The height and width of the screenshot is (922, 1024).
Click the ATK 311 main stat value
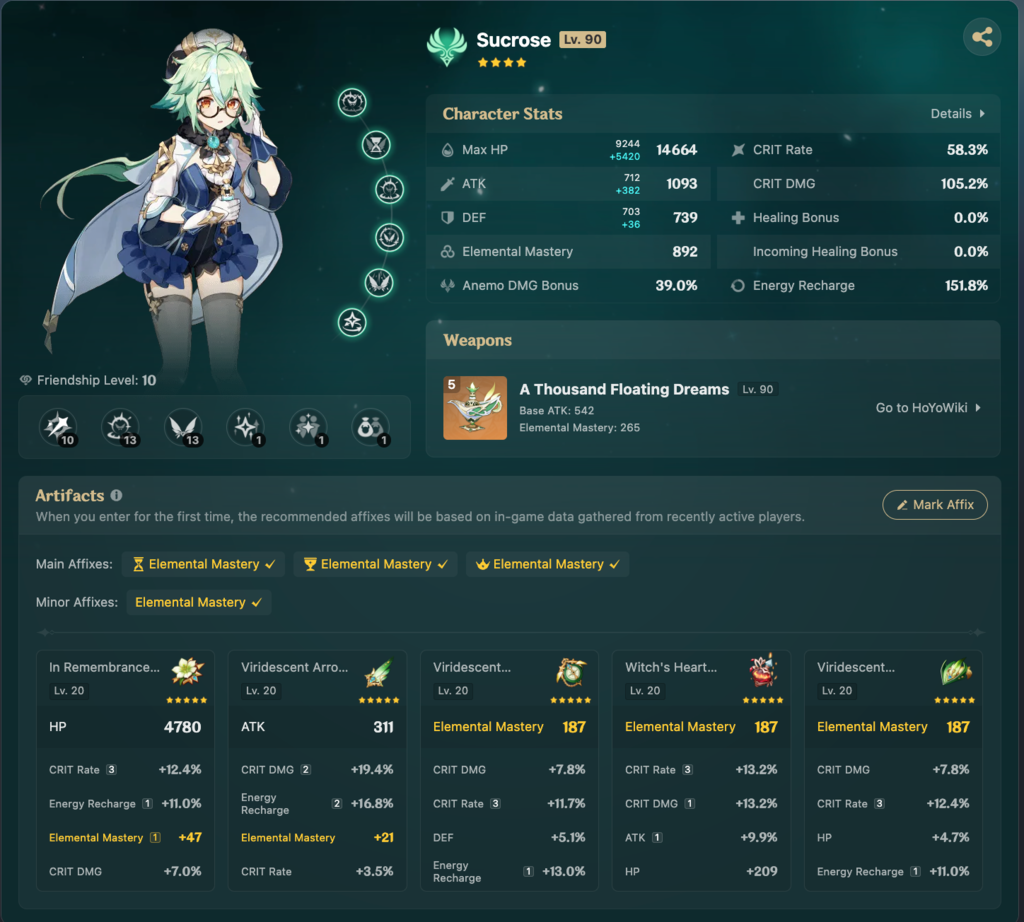(383, 727)
